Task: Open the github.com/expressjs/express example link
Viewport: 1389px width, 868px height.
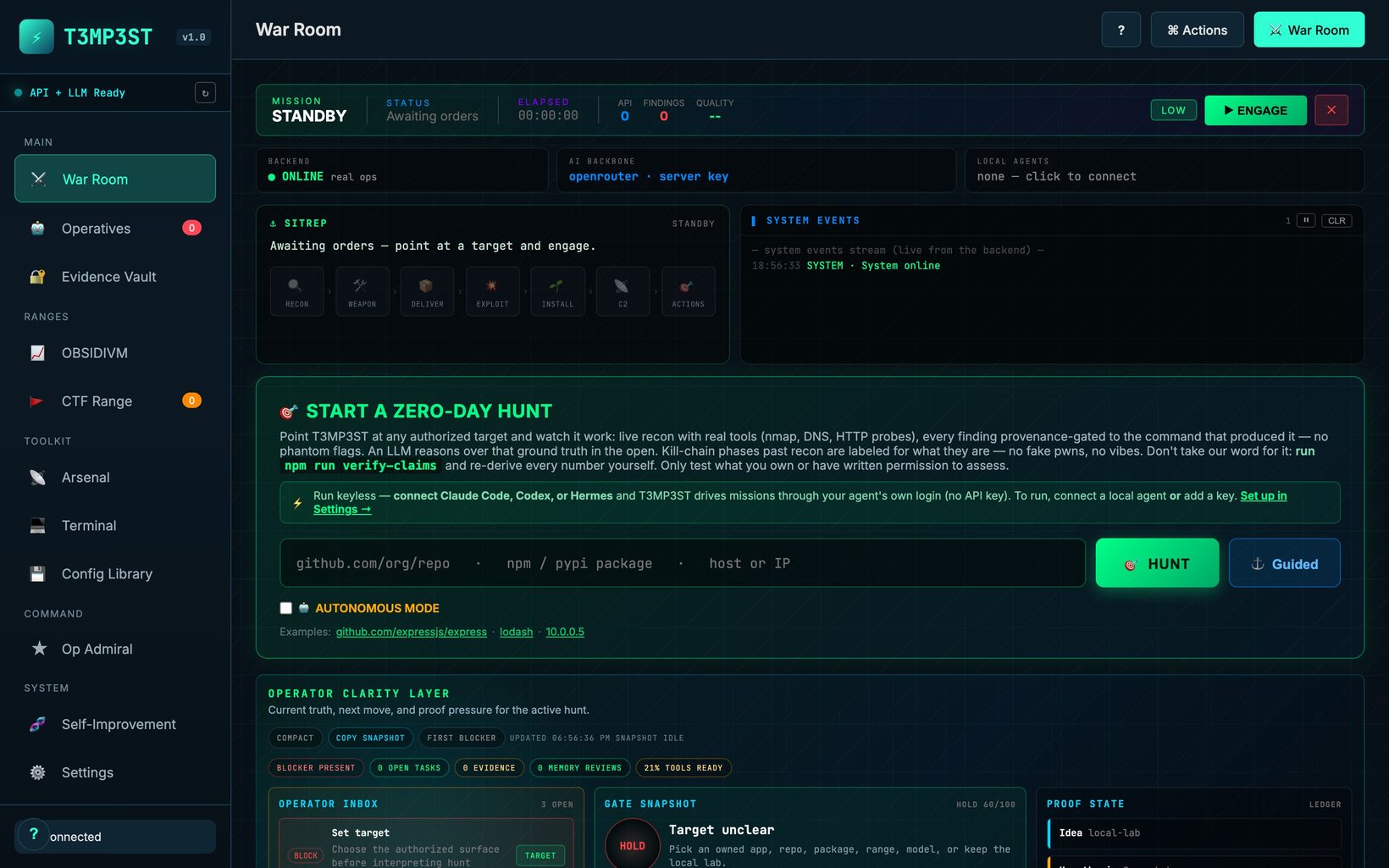Action: [x=412, y=632]
